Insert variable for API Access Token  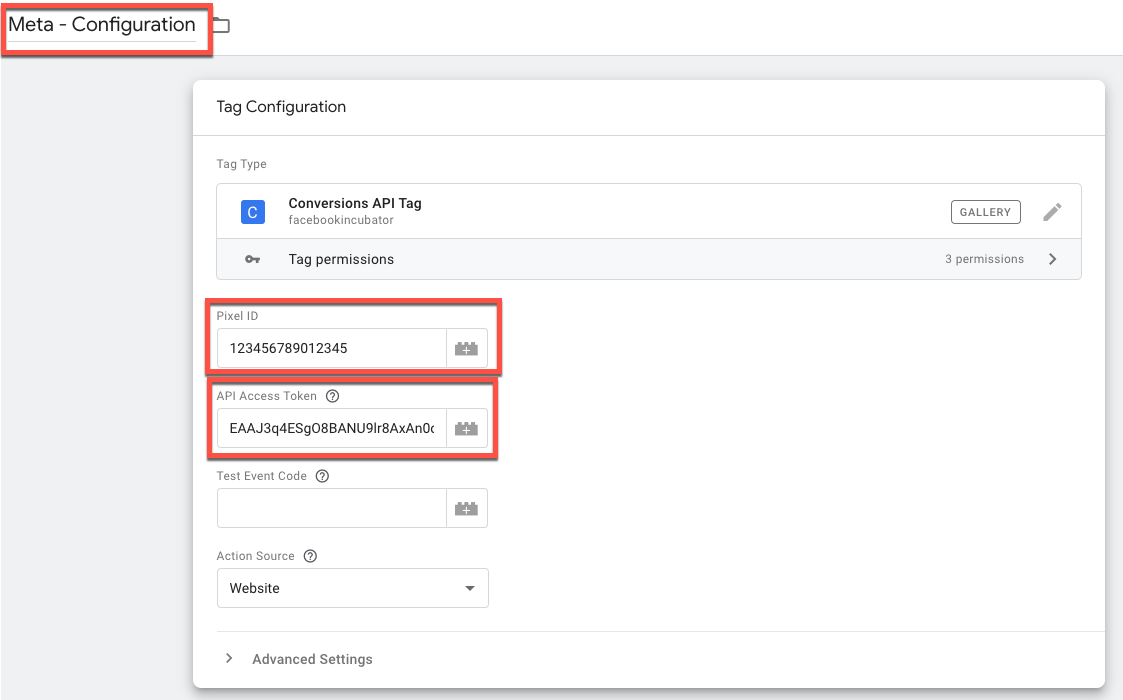[467, 428]
